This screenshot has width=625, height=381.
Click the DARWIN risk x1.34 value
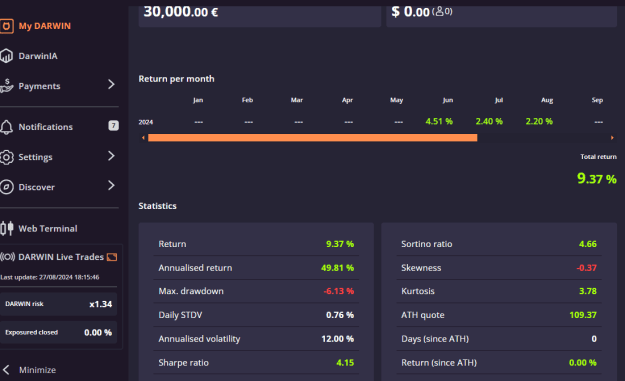100,304
